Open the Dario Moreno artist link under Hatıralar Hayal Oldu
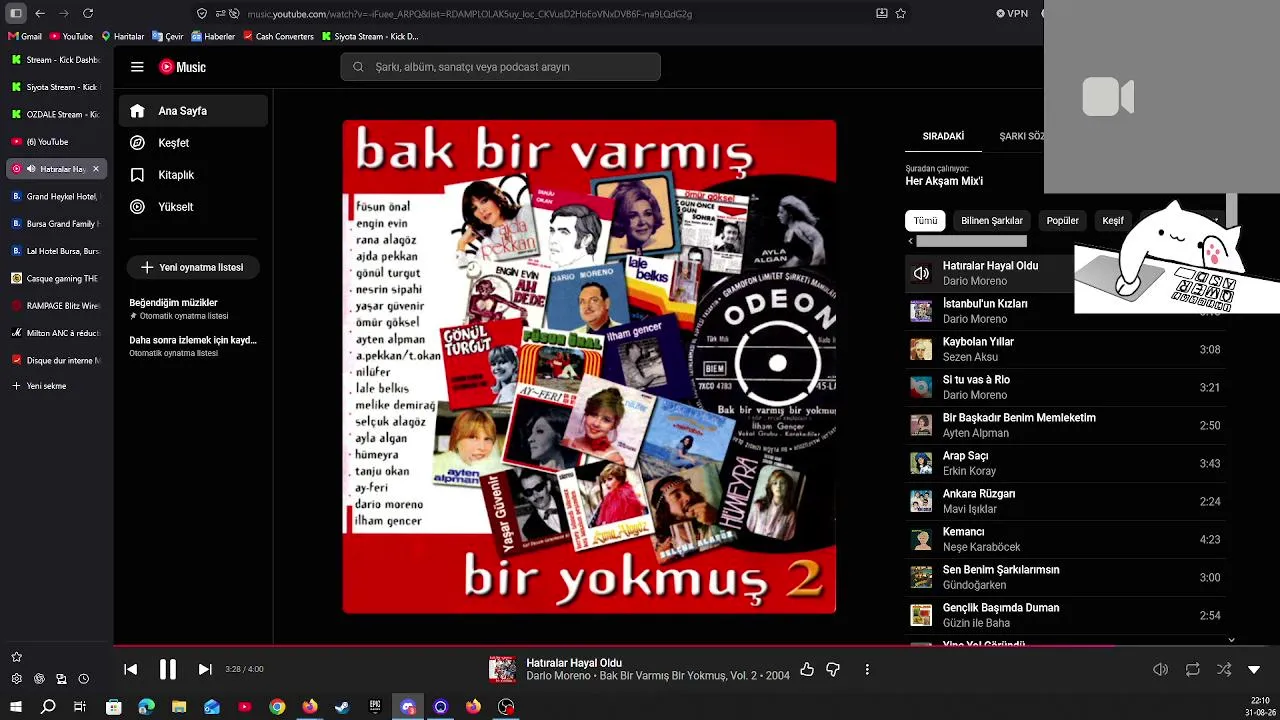Screen dimensions: 1280x720 [x=975, y=281]
